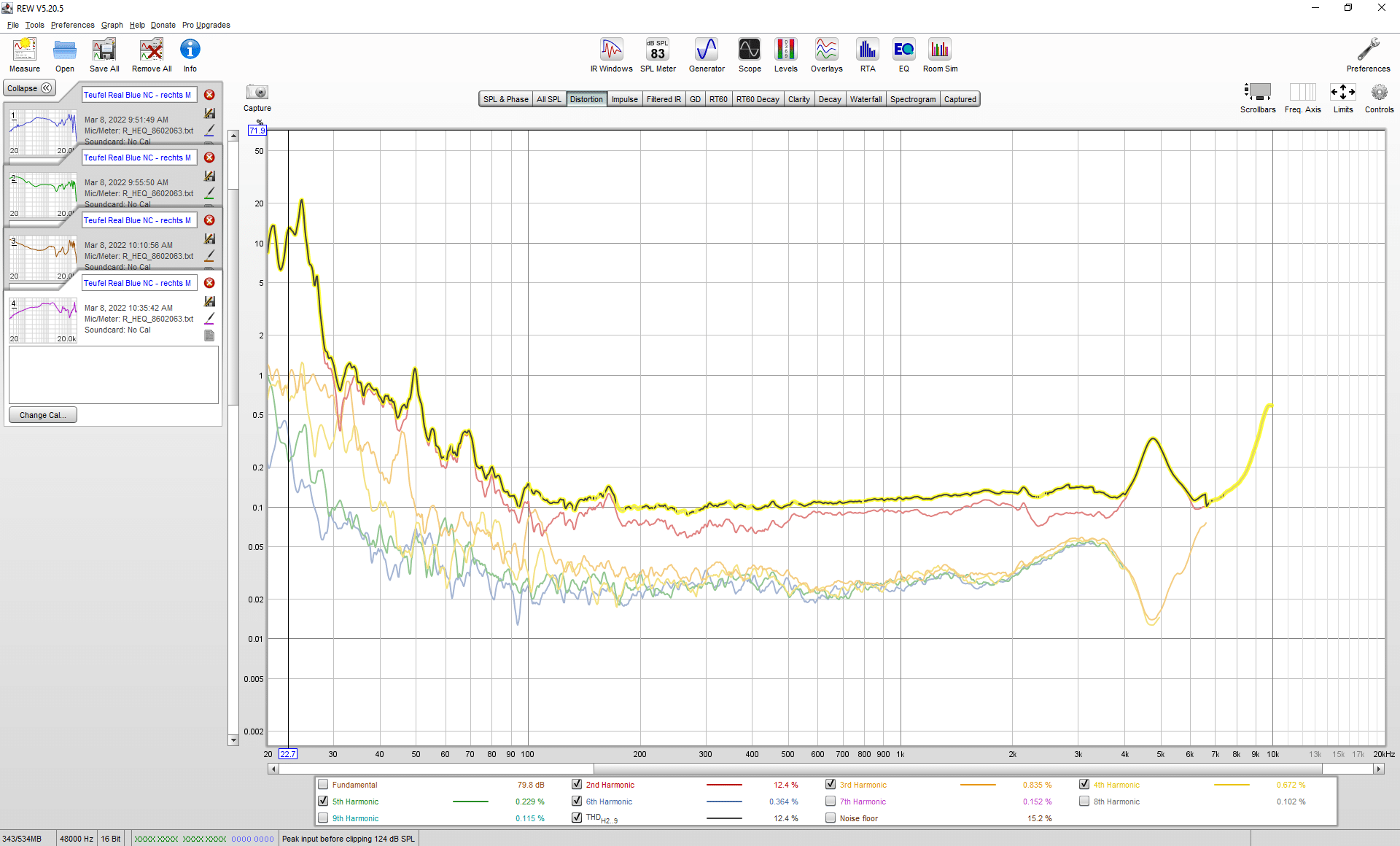The image size is (1400, 846).
Task: Open the EQ window
Action: tap(903, 55)
